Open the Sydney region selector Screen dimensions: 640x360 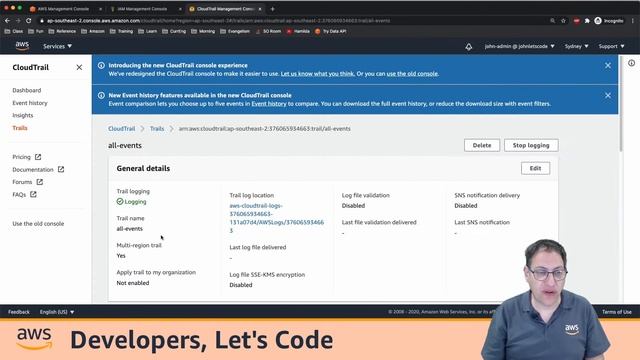[x=576, y=46]
